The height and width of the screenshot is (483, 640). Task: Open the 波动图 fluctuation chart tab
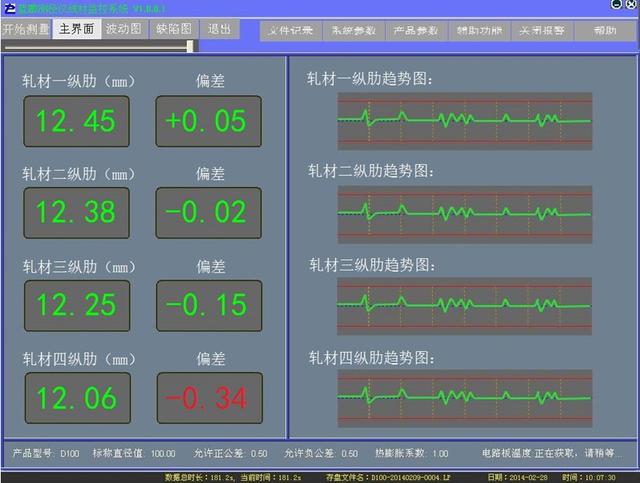click(123, 29)
